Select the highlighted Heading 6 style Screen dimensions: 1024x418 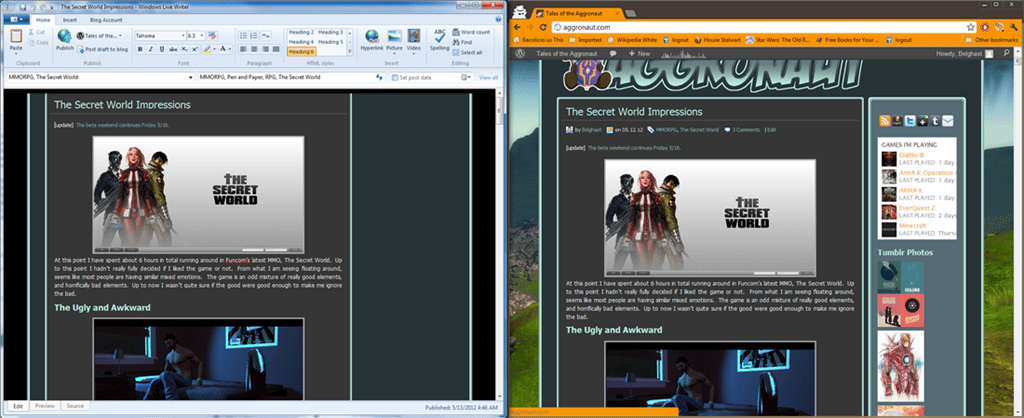[301, 52]
